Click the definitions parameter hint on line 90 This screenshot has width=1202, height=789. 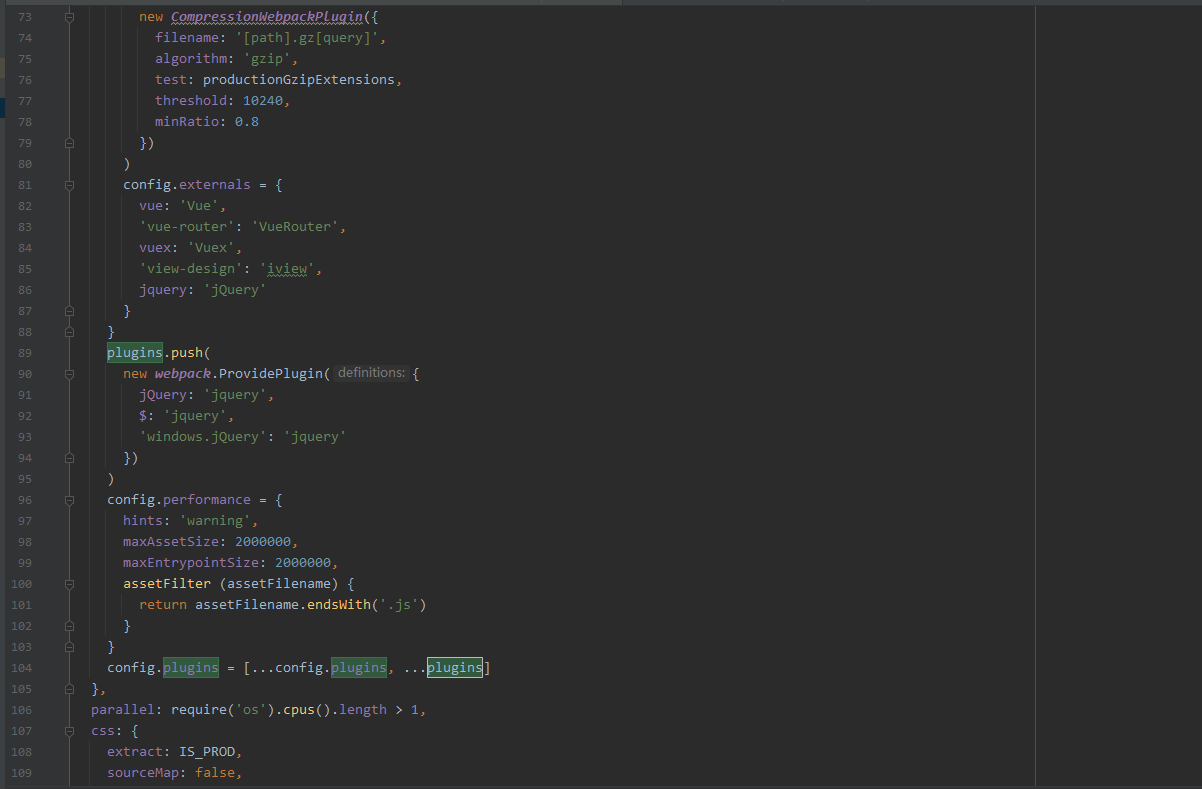[370, 372]
